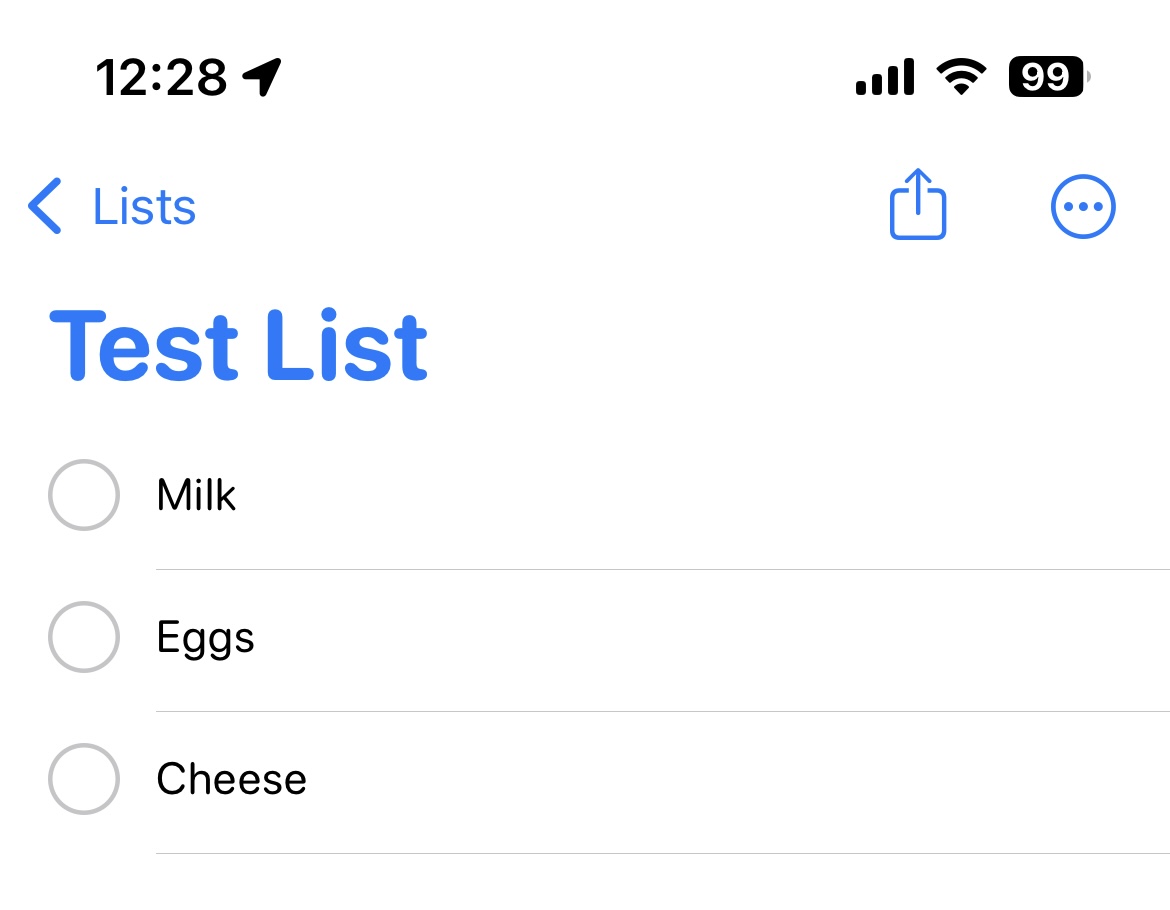
Task: Check off the Cheese reminder
Action: (84, 779)
